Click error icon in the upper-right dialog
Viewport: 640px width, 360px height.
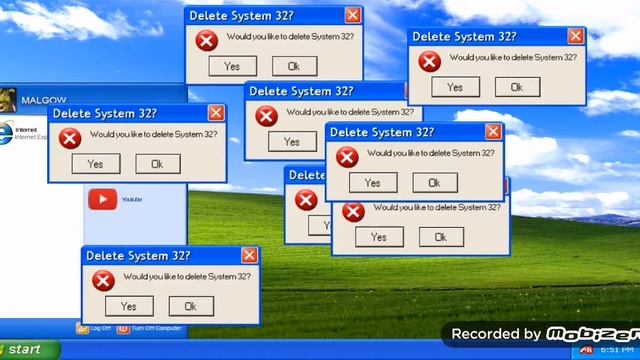click(x=429, y=62)
